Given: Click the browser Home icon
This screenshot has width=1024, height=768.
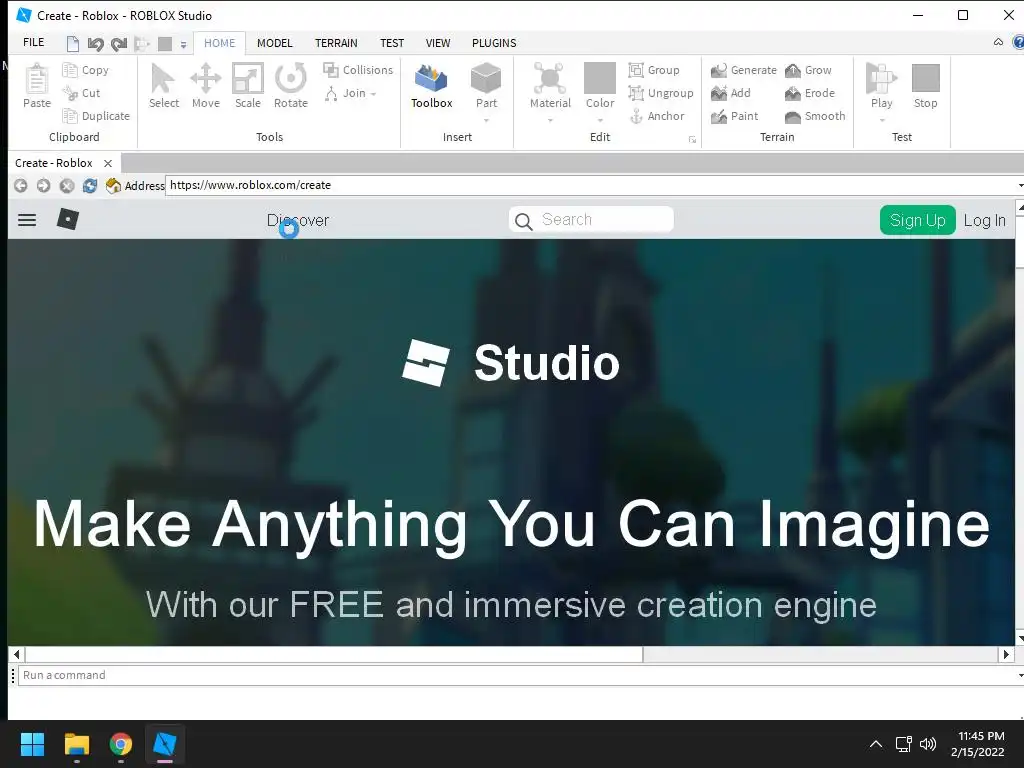Looking at the screenshot, I should pos(113,185).
